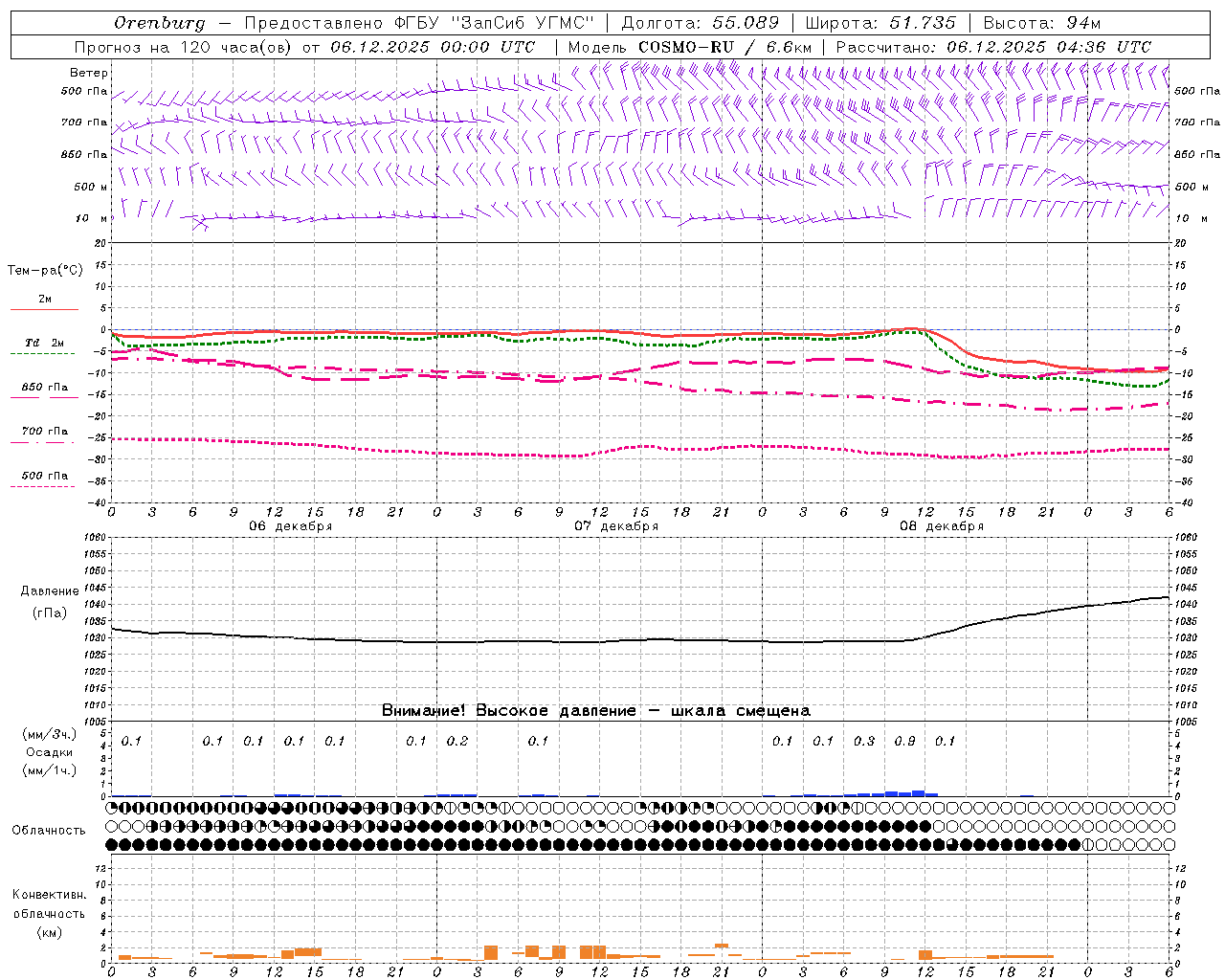Click the '(км)' unit under convective cloud label
The height and width of the screenshot is (980, 1225).
(x=49, y=932)
